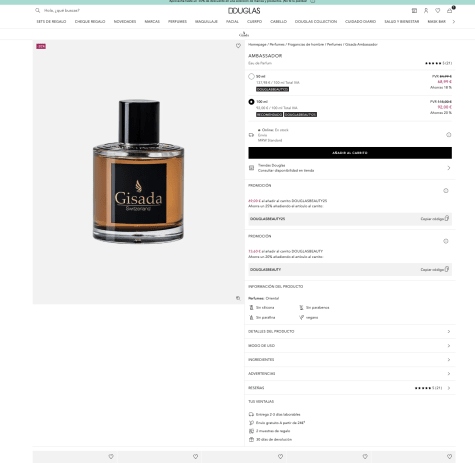The width and height of the screenshot is (475, 463).
Task: Click the delivery info circle icon
Action: click(449, 135)
